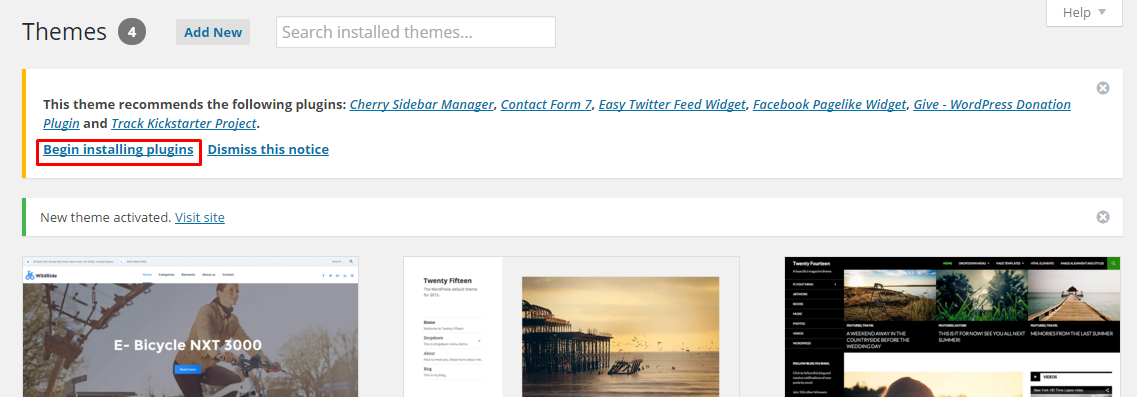Expand the Help dropdown tab
Screen dimensions: 1137x397
click(x=1084, y=12)
